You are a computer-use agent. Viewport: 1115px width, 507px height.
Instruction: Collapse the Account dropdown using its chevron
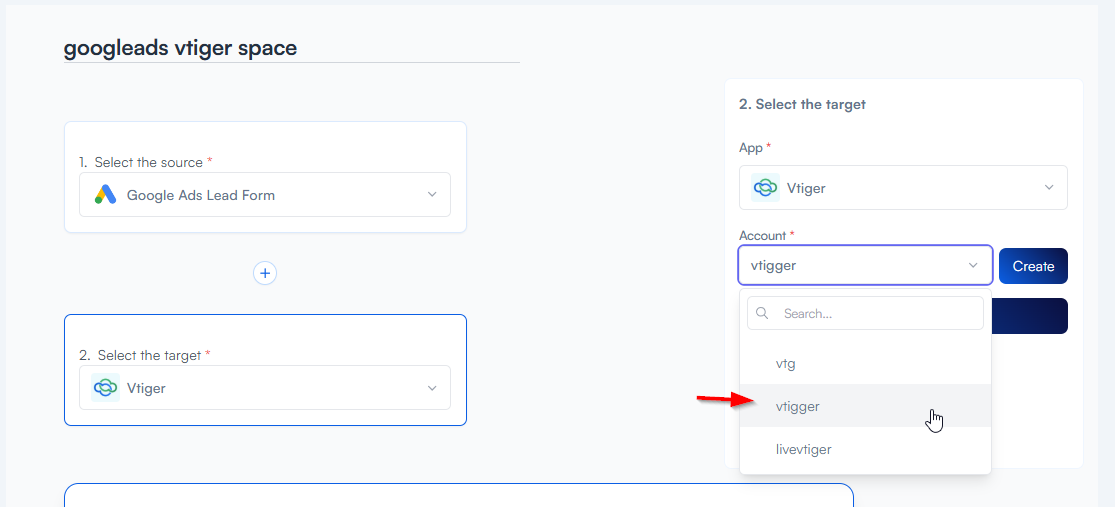973,266
